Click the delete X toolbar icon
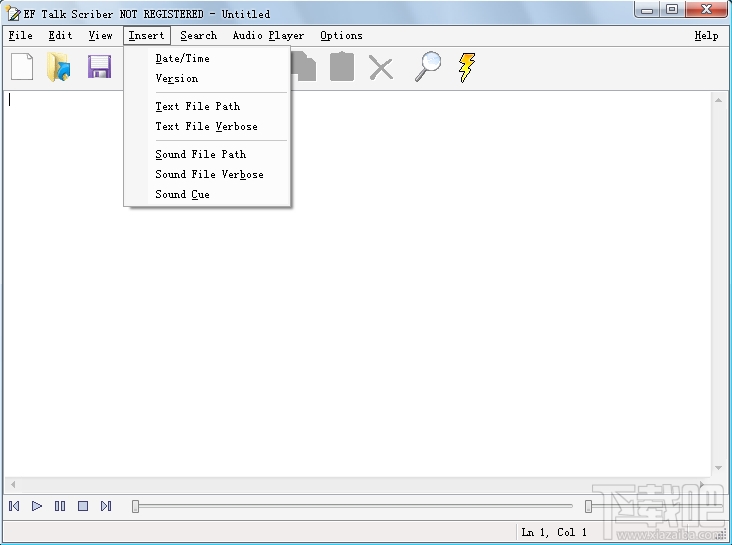 tap(381, 68)
